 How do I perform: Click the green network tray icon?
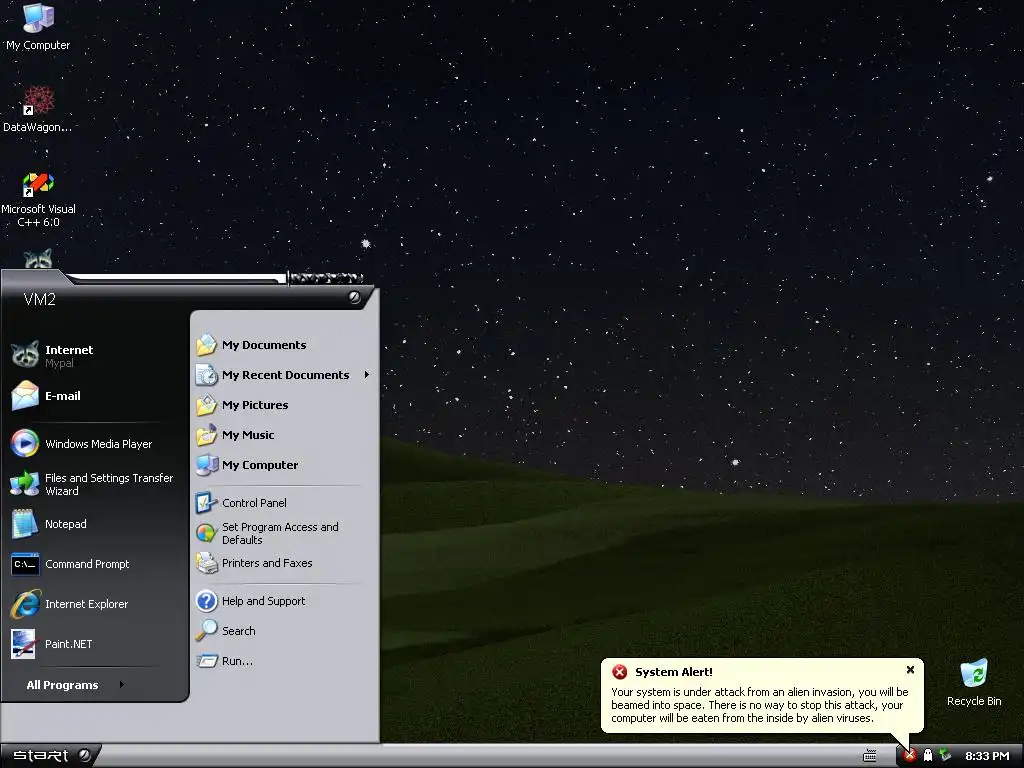pos(944,756)
